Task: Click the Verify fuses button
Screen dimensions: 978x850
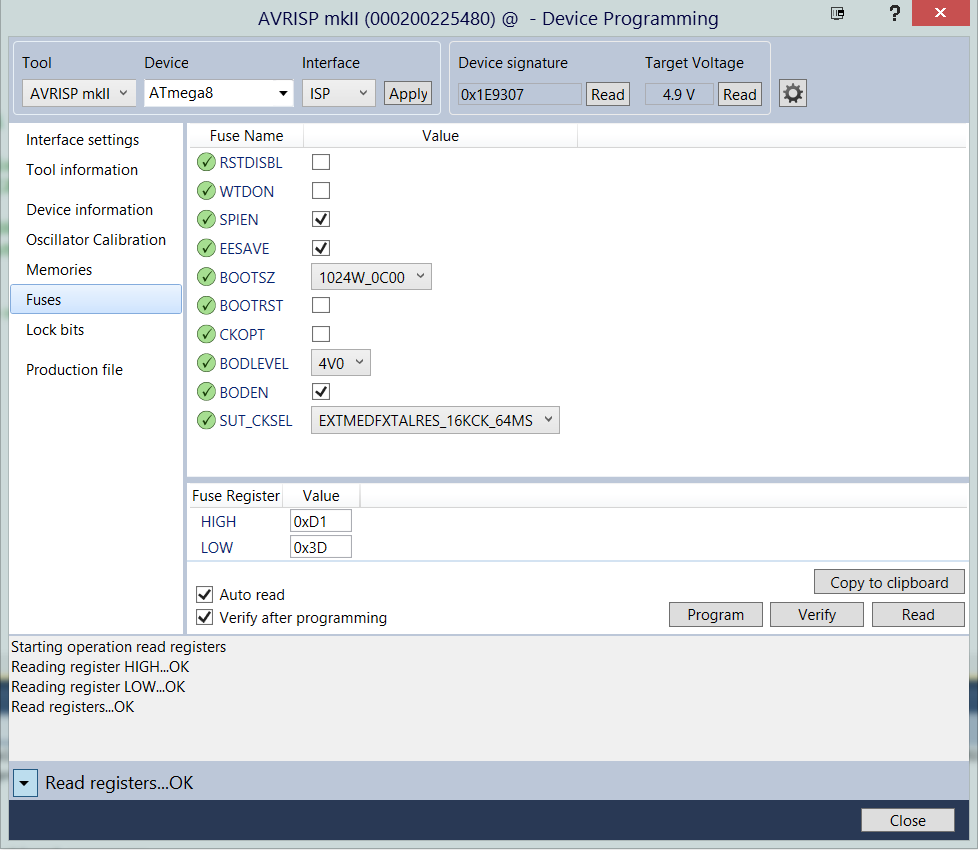Action: click(x=817, y=614)
